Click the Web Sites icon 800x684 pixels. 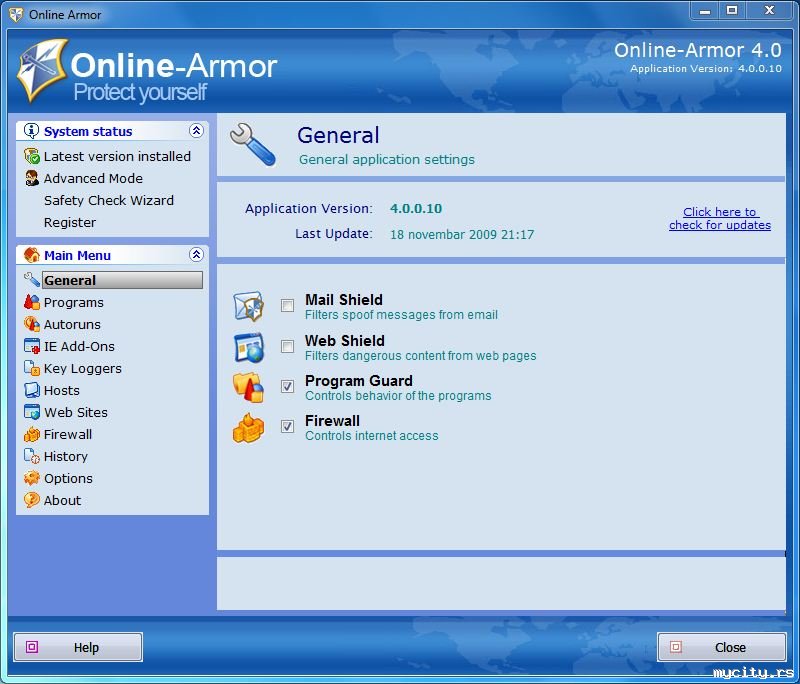pyautogui.click(x=32, y=412)
